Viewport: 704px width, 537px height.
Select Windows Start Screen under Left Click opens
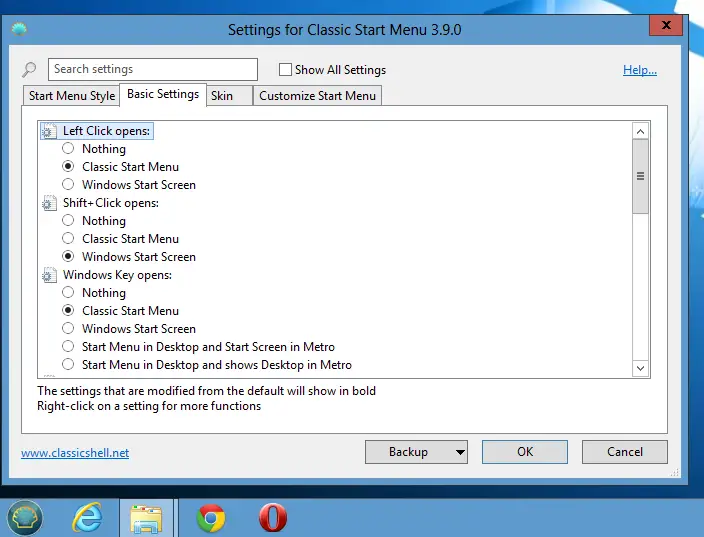click(68, 184)
